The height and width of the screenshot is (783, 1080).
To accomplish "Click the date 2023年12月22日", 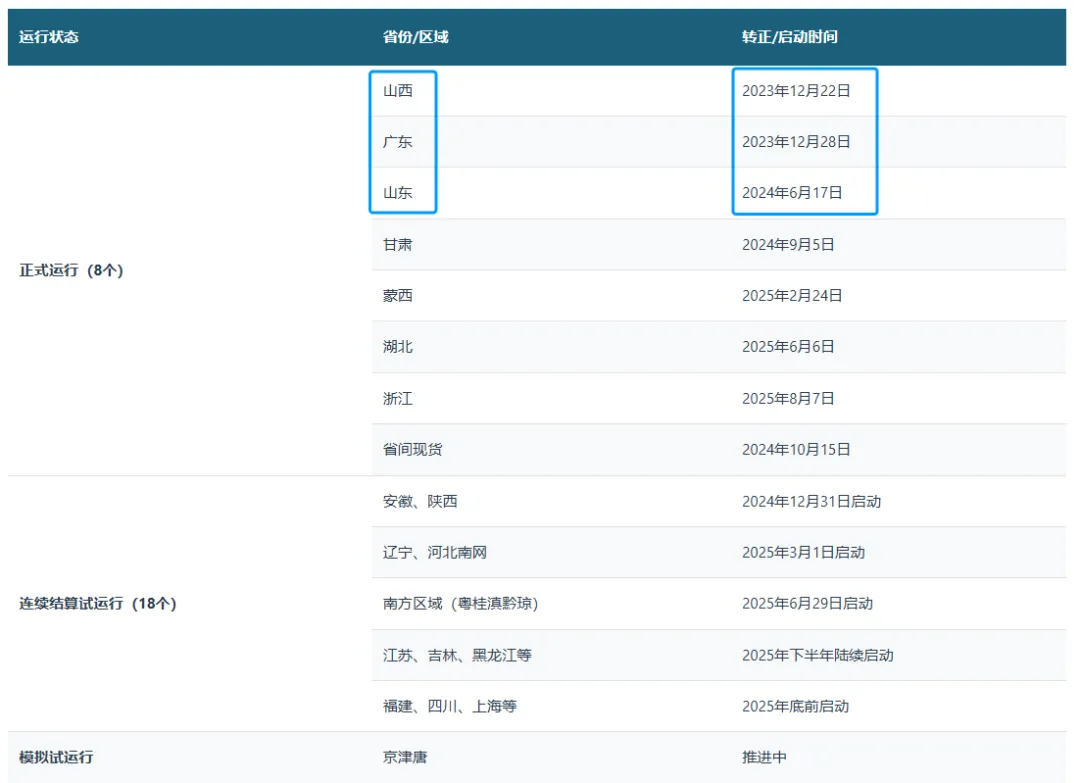I will click(805, 90).
